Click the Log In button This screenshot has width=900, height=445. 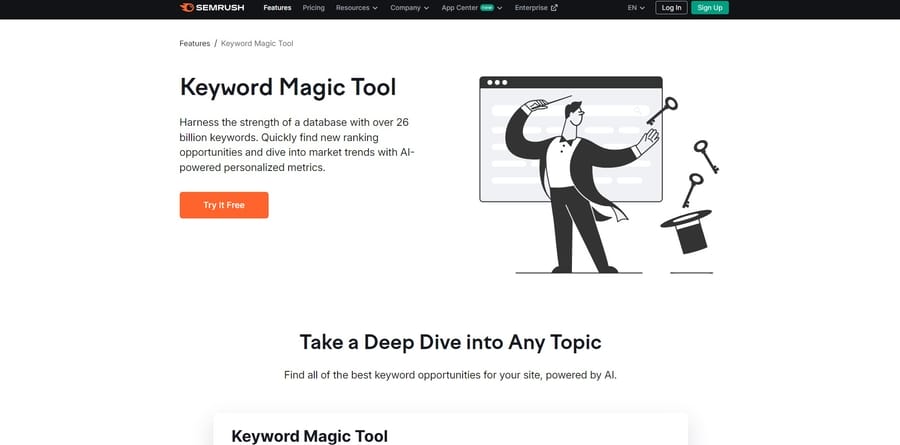click(x=671, y=7)
